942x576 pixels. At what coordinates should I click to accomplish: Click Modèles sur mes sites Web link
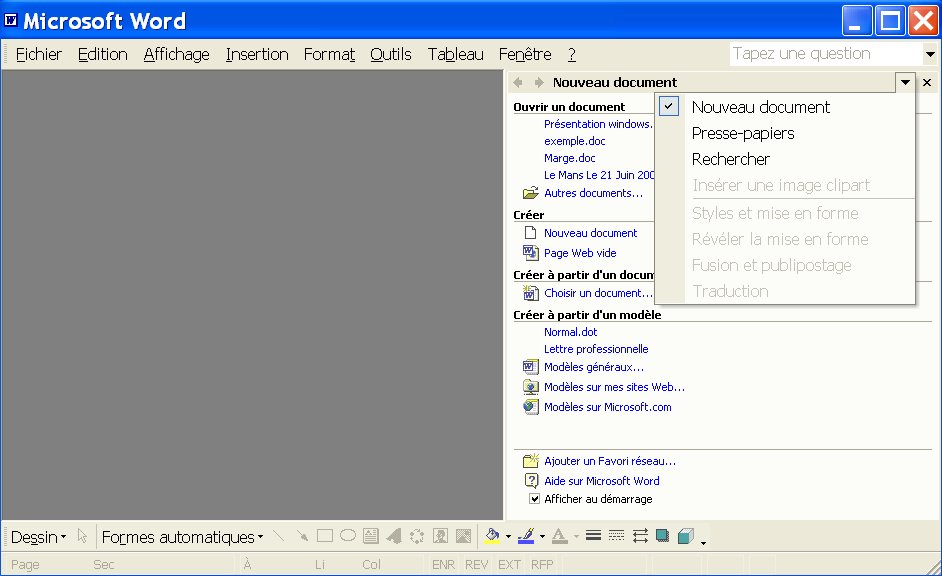(x=614, y=387)
